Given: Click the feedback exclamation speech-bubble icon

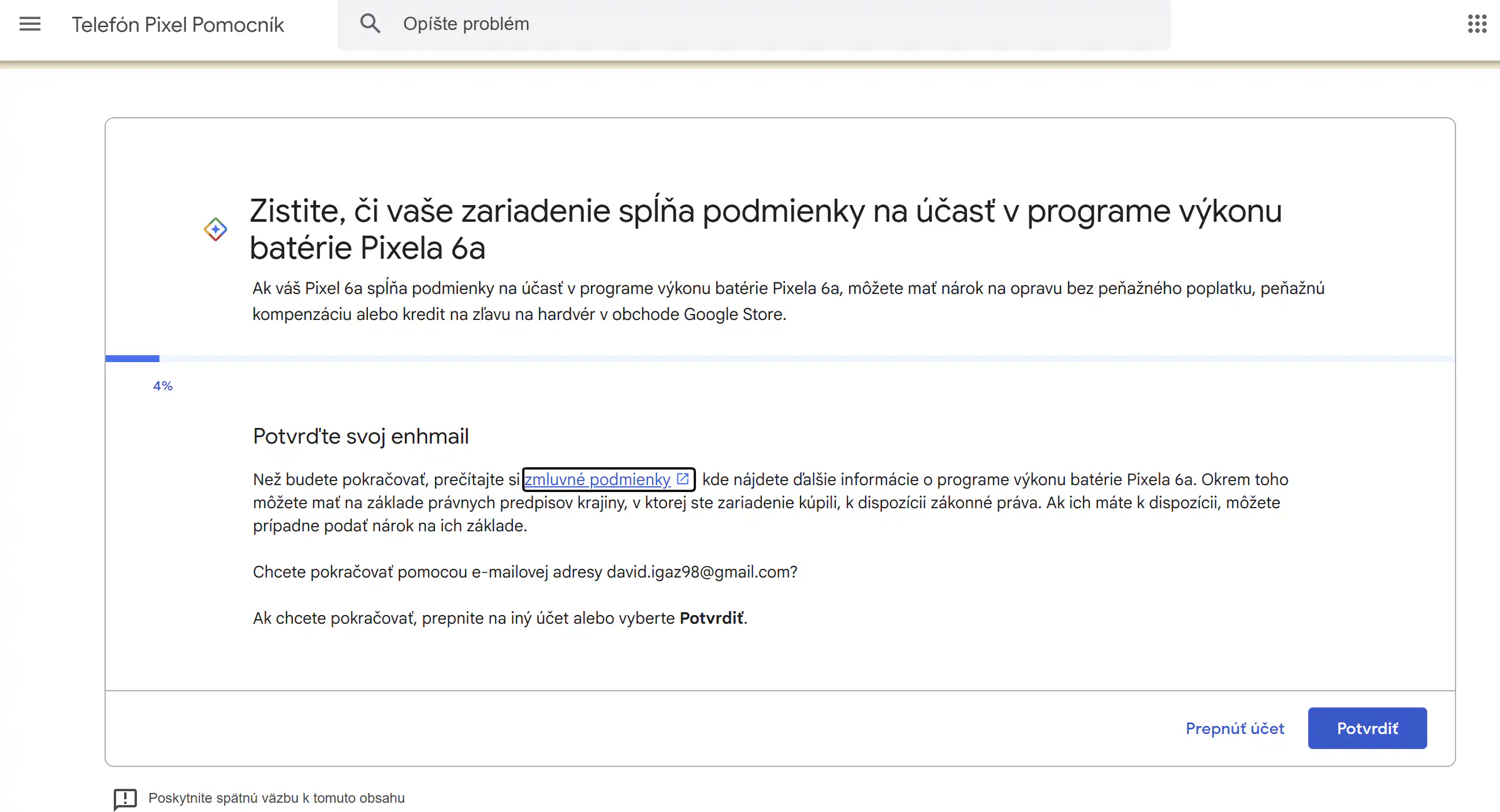Looking at the screenshot, I should click(x=125, y=798).
